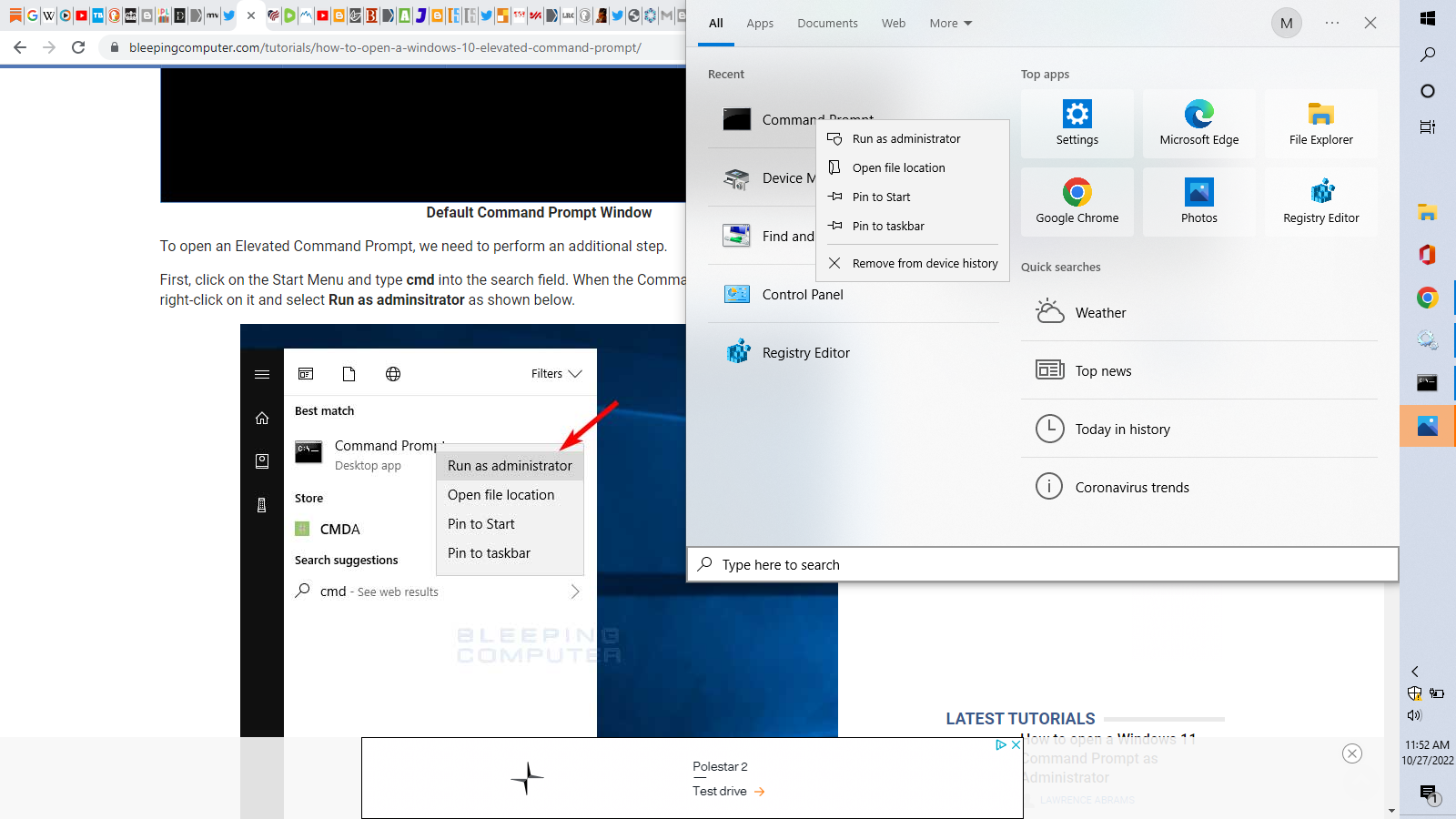Open the Device Manager recent entry
Viewport: 1456px width, 819px height.
point(763,177)
